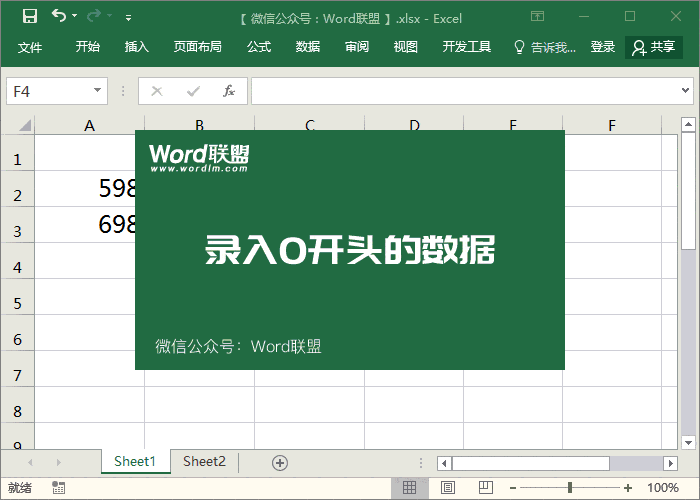Click cell A2 containing 598

tap(85, 189)
